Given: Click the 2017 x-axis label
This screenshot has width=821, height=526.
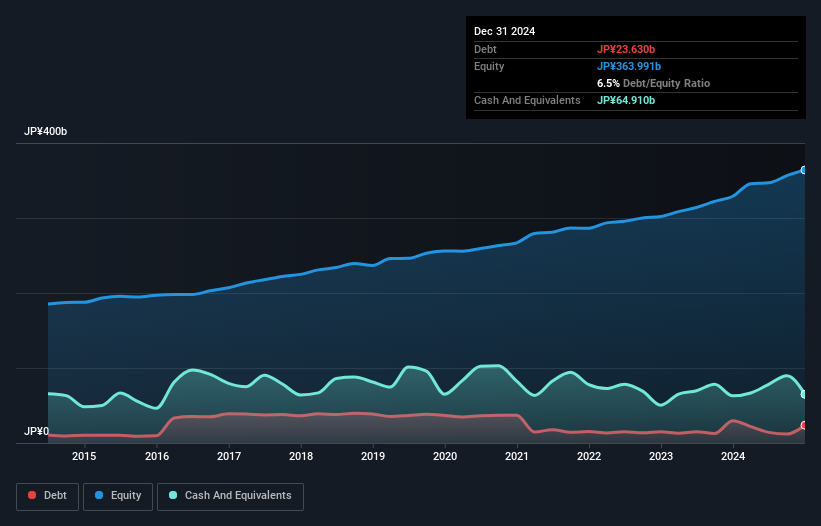Looking at the screenshot, I should pyautogui.click(x=229, y=456).
